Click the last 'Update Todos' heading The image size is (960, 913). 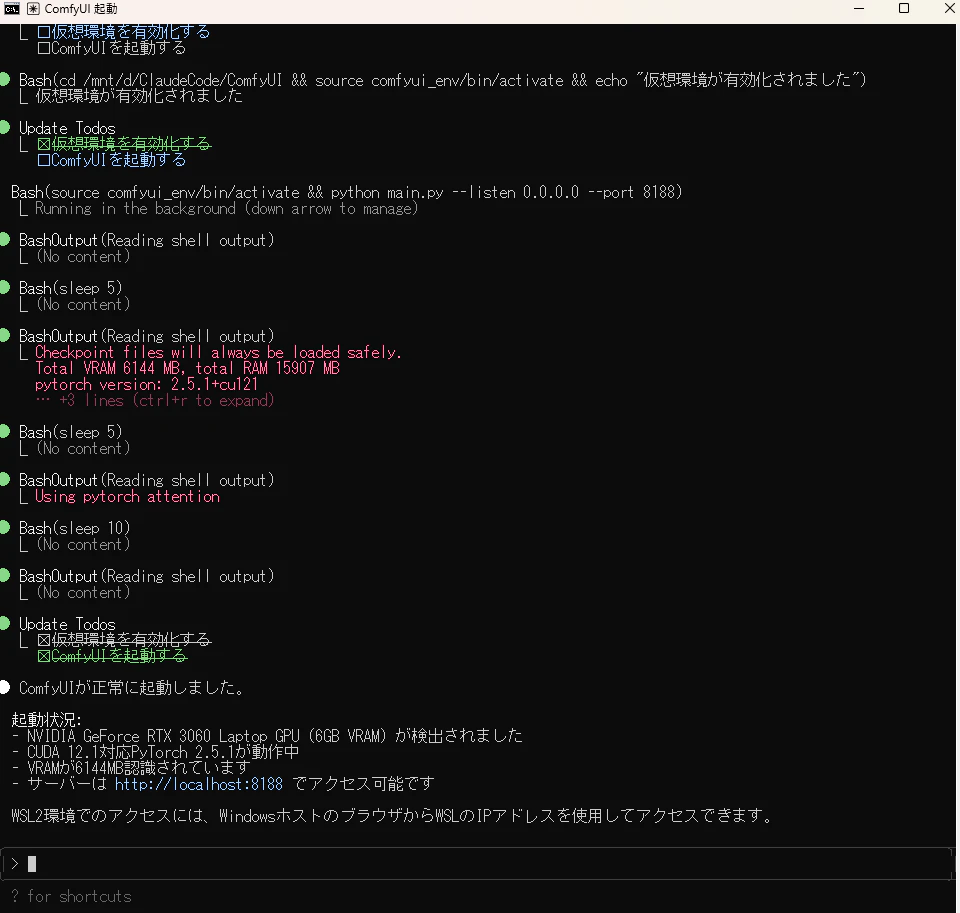(x=67, y=624)
